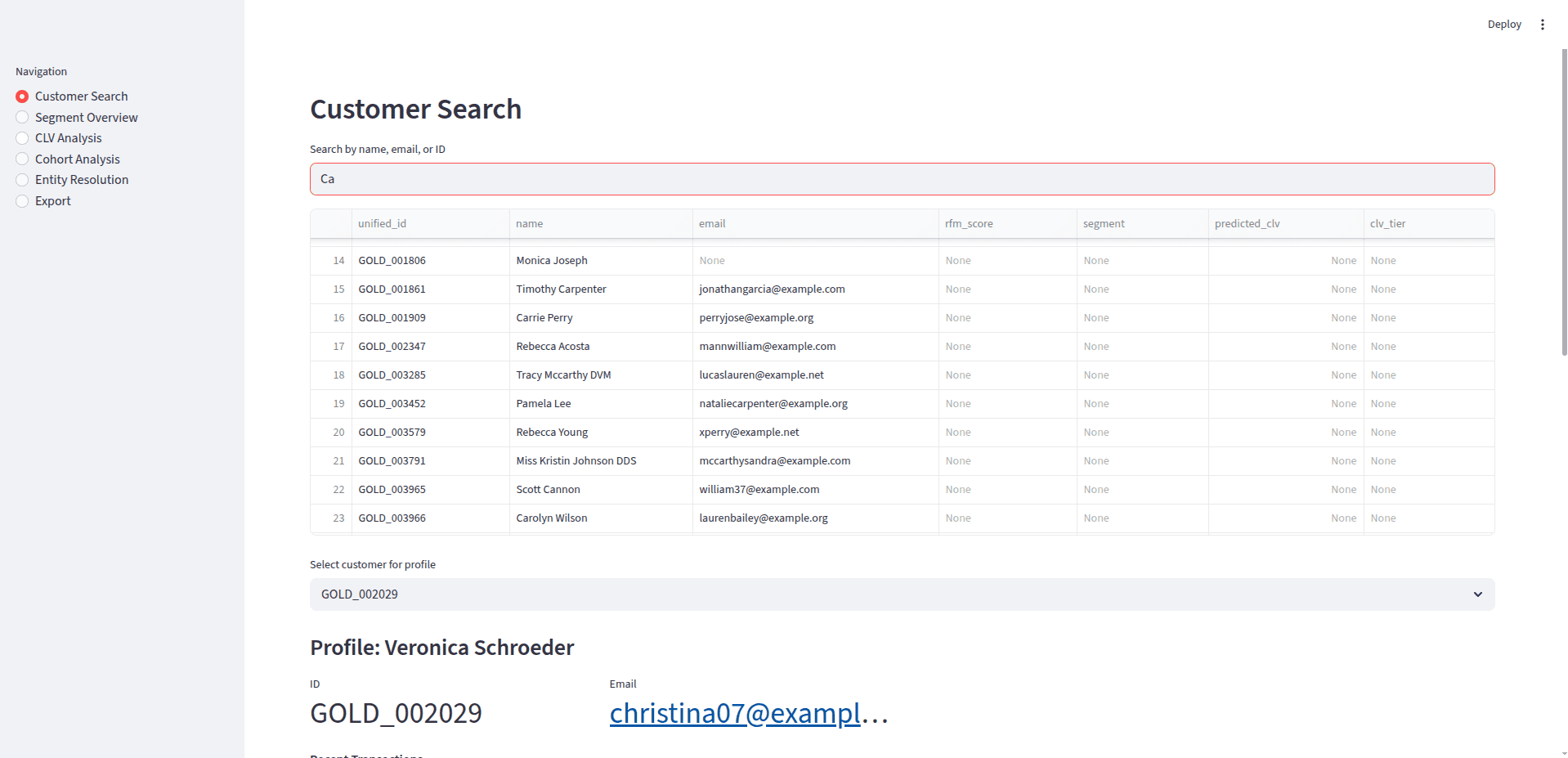Select CLV Analysis in the sidebar
This screenshot has width=1568, height=758.
(x=68, y=137)
